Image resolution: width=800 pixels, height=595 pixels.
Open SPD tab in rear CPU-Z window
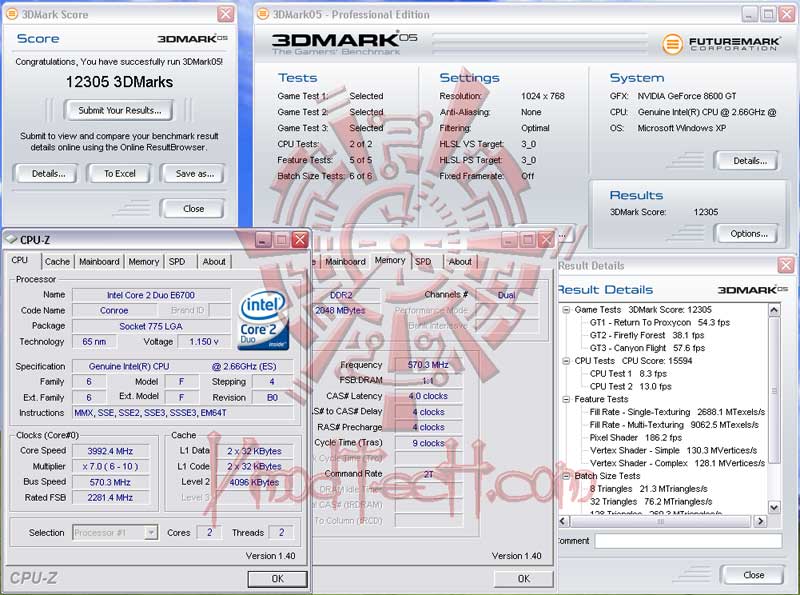pyautogui.click(x=423, y=261)
